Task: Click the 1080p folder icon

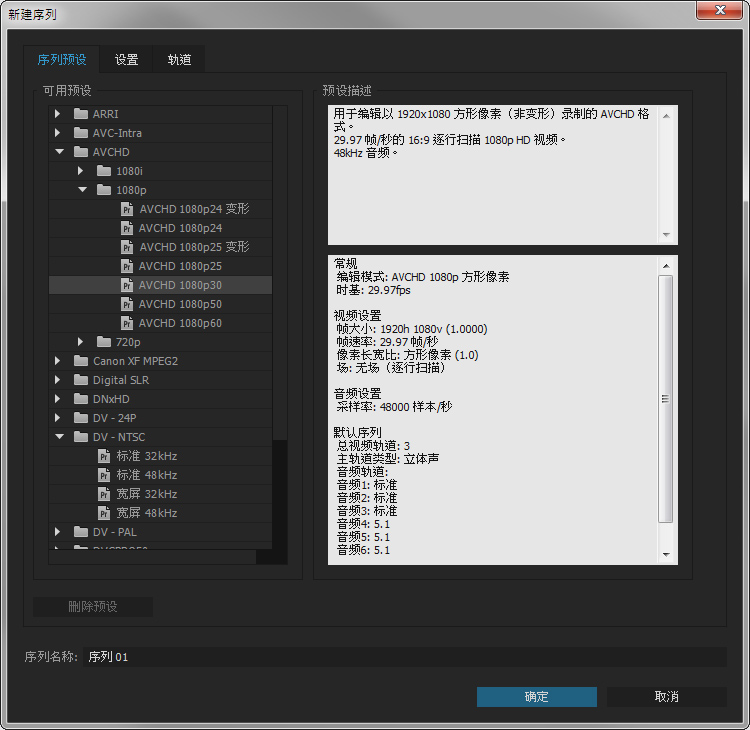Action: 104,190
